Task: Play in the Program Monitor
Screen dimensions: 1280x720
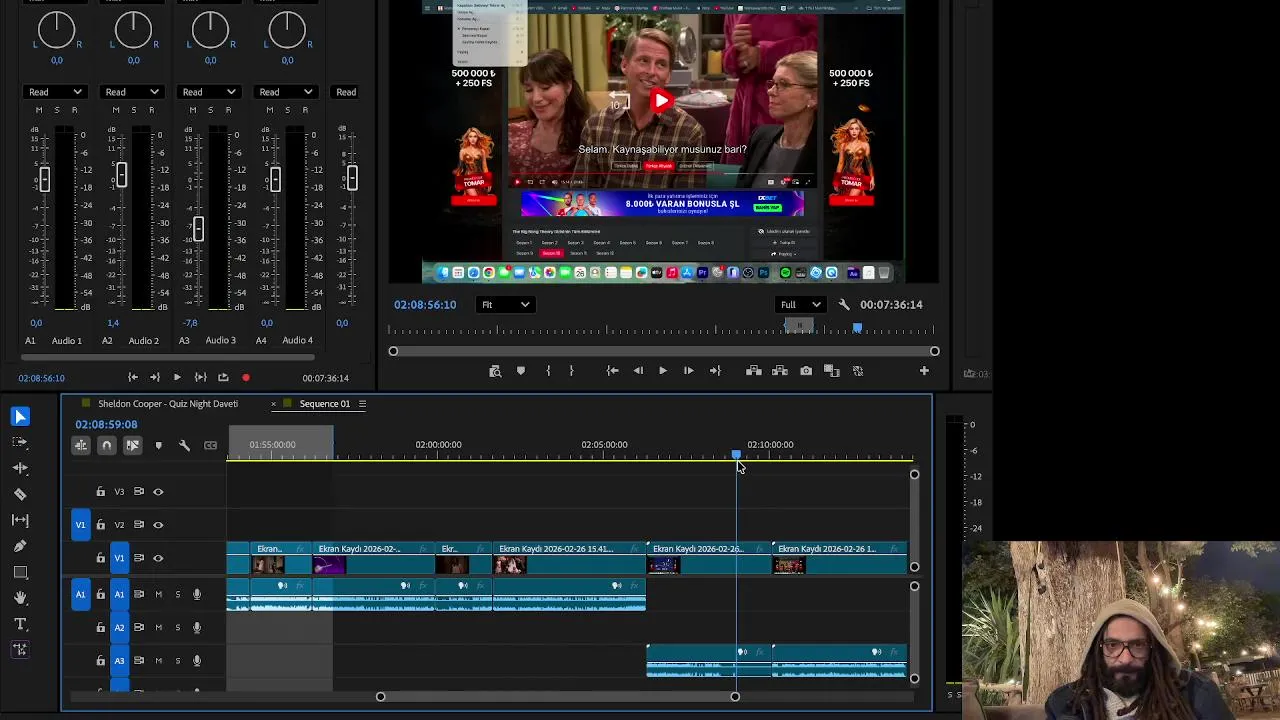Action: coord(662,371)
